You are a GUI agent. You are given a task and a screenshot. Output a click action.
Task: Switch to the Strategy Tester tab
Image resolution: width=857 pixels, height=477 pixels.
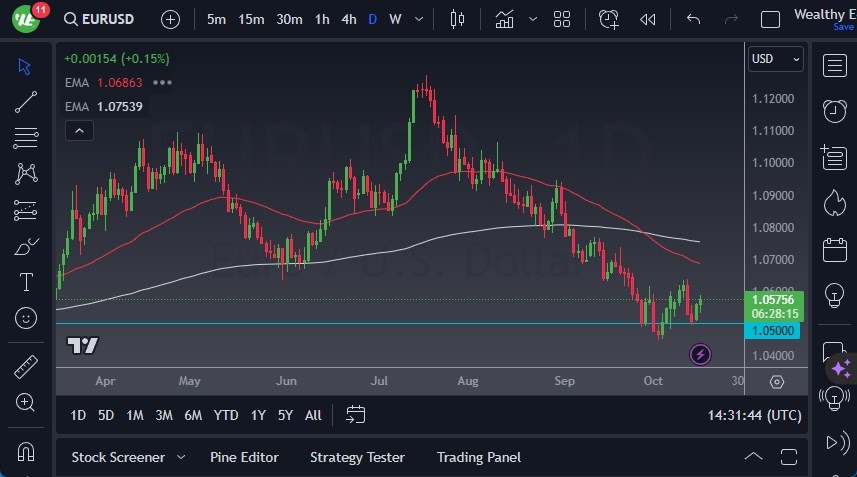[357, 457]
